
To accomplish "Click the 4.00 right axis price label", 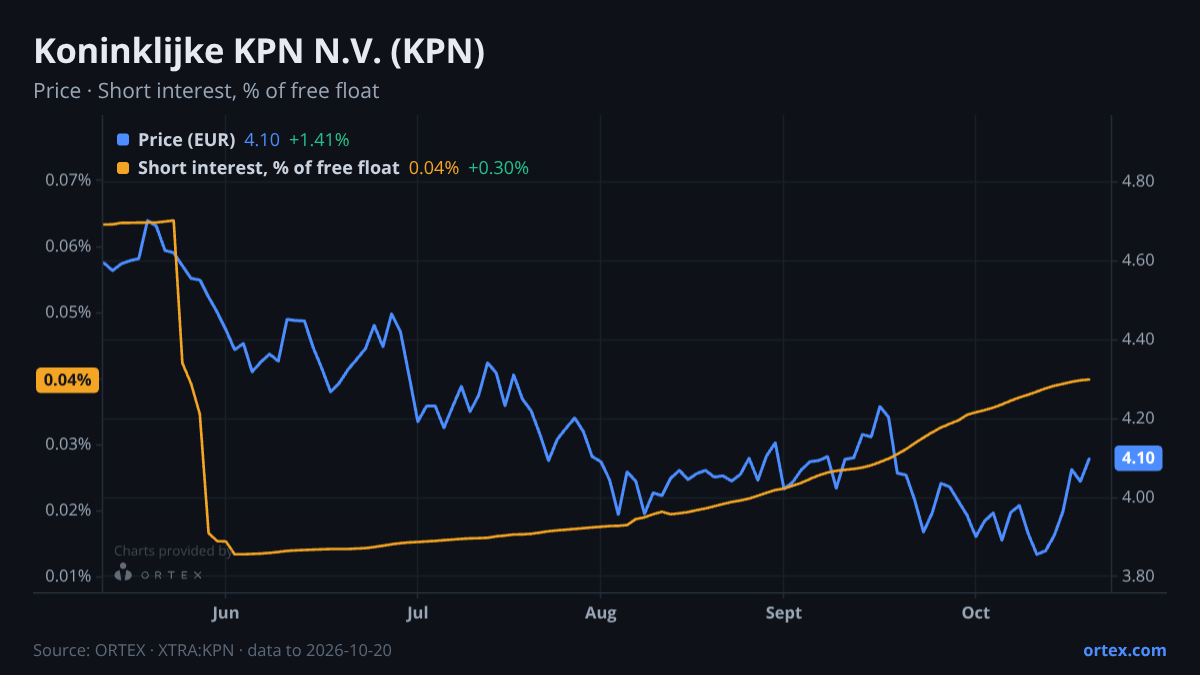I will tap(1139, 497).
